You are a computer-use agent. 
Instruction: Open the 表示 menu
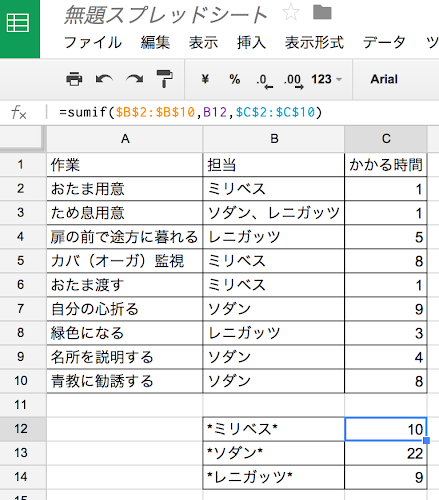203,43
